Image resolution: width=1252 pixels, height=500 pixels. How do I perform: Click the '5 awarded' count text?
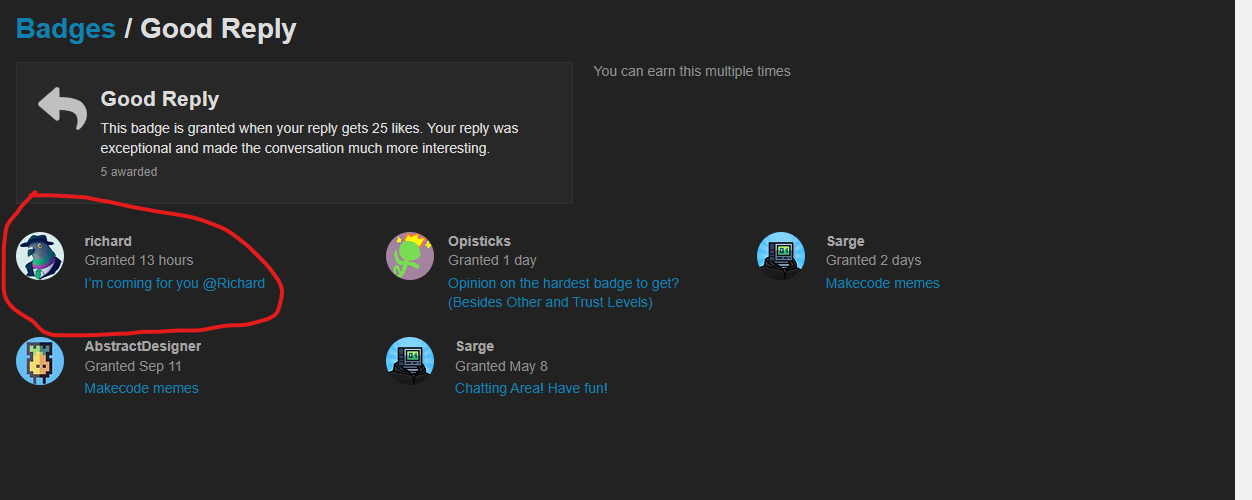pos(129,172)
